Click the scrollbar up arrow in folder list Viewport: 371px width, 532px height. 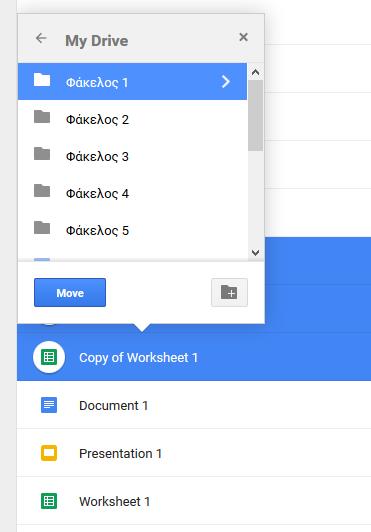click(x=256, y=72)
